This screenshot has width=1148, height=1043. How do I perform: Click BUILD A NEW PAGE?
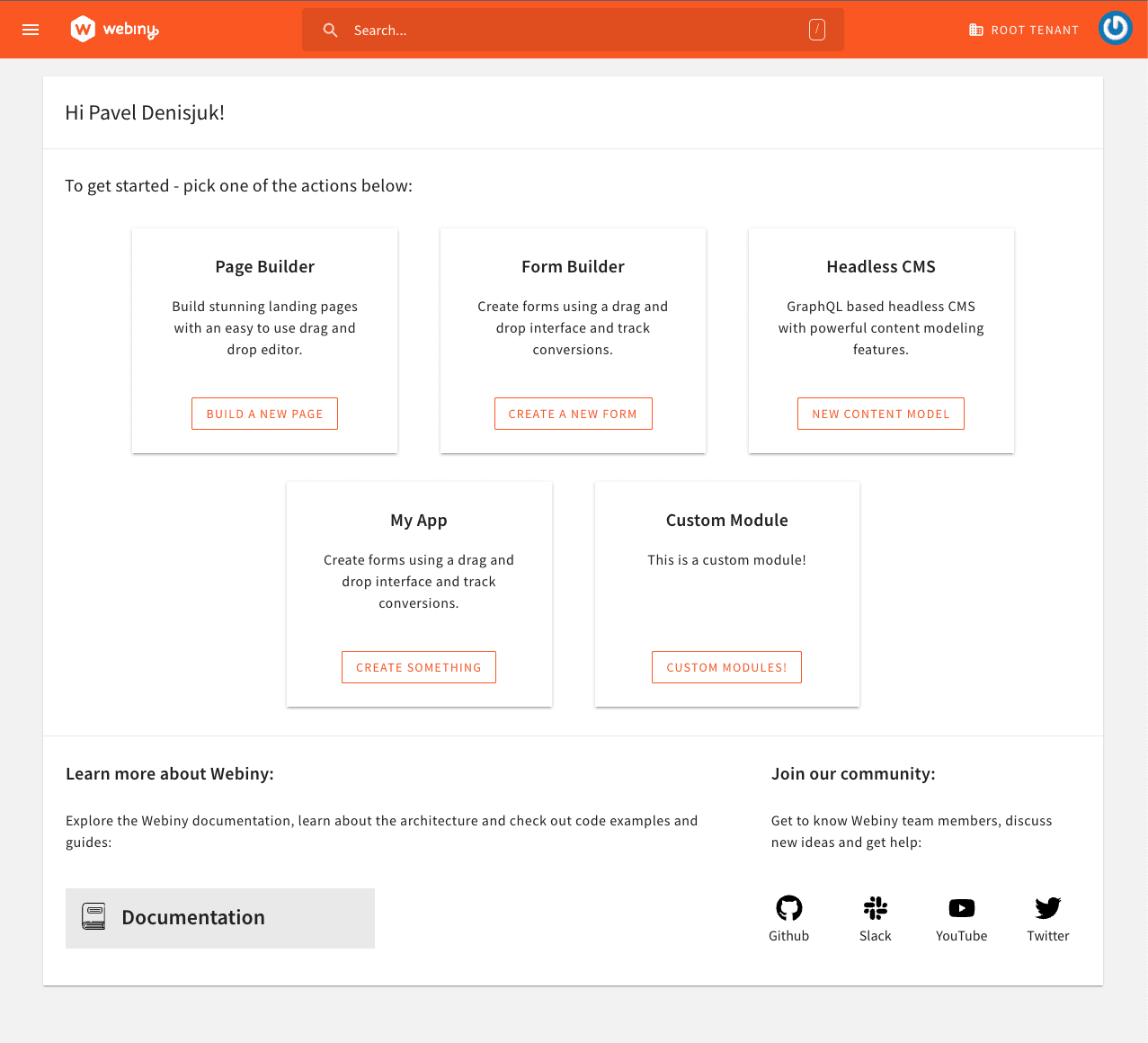[x=264, y=413]
